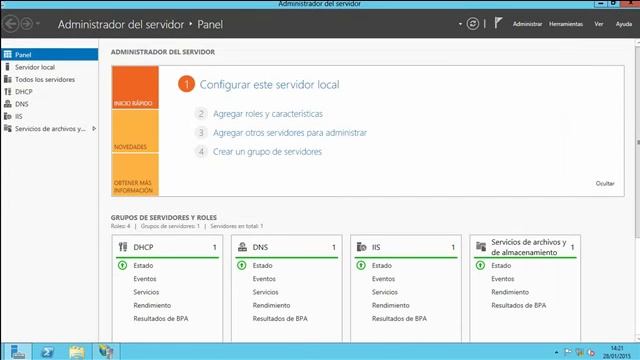This screenshot has width=640, height=360.
Task: Select the Novedades tile
Action: tap(135, 131)
